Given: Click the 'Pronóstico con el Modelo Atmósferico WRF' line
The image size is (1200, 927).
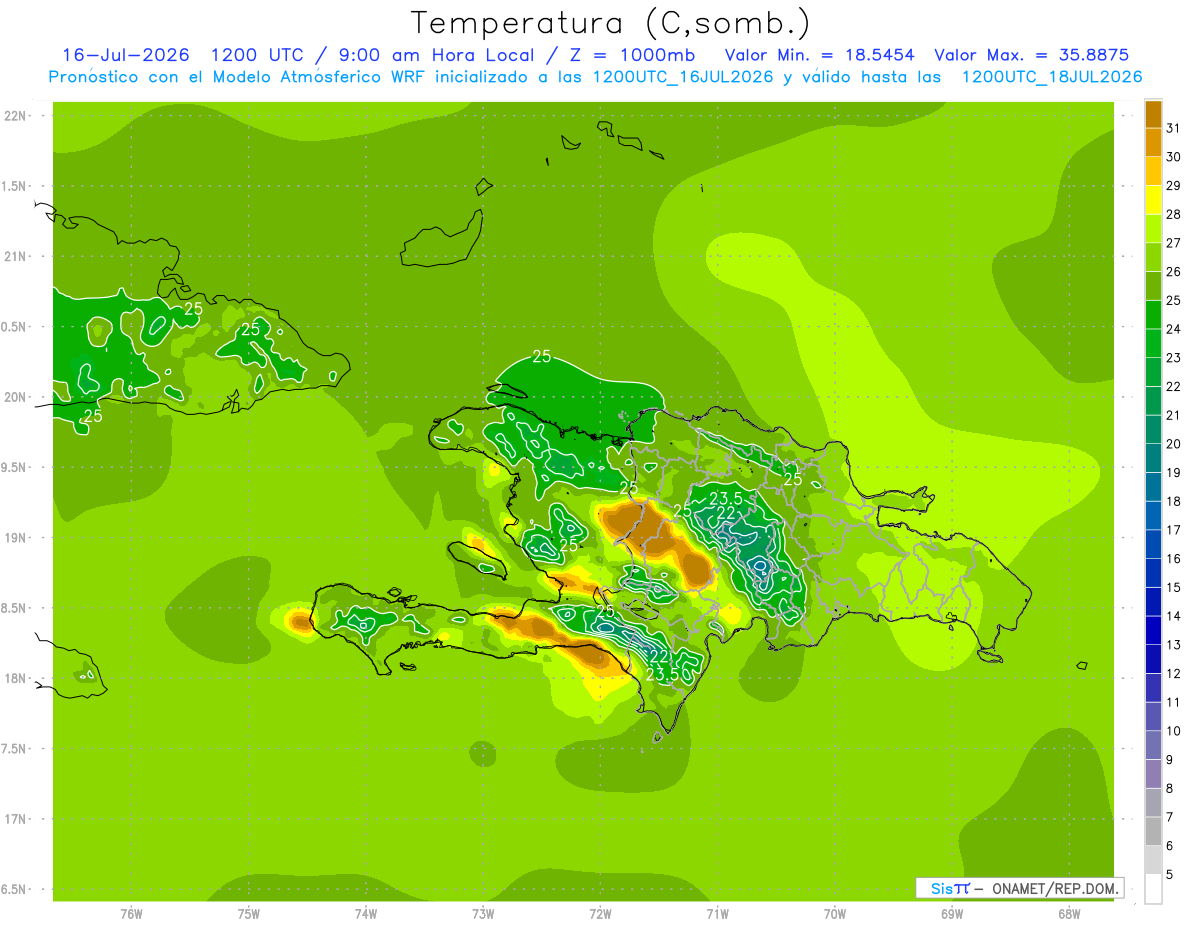Looking at the screenshot, I should click(595, 77).
